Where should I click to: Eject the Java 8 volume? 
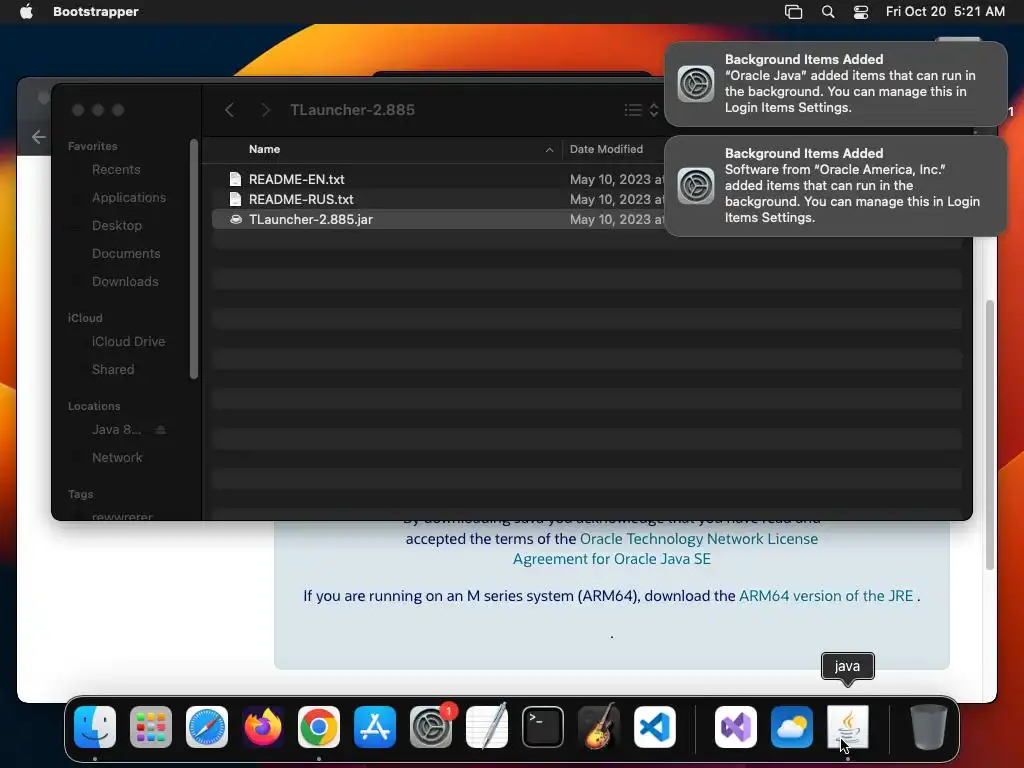click(161, 430)
